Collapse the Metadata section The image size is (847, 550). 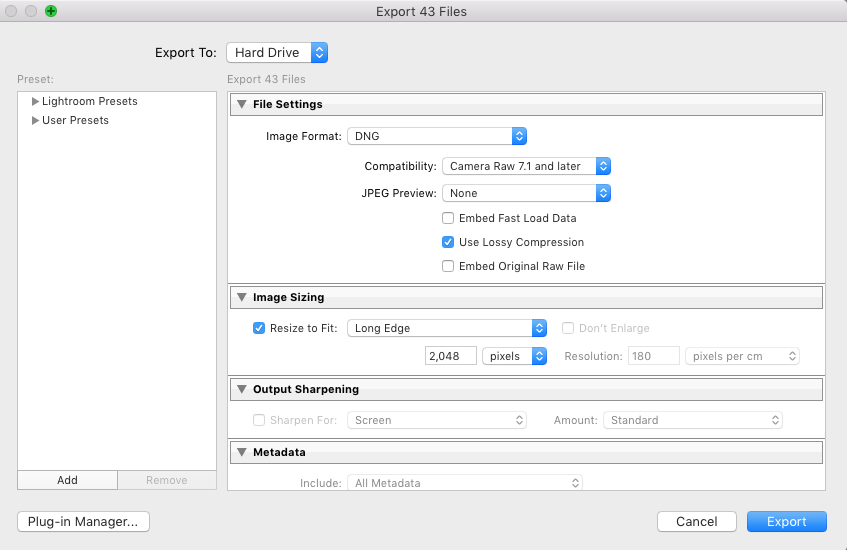point(242,452)
